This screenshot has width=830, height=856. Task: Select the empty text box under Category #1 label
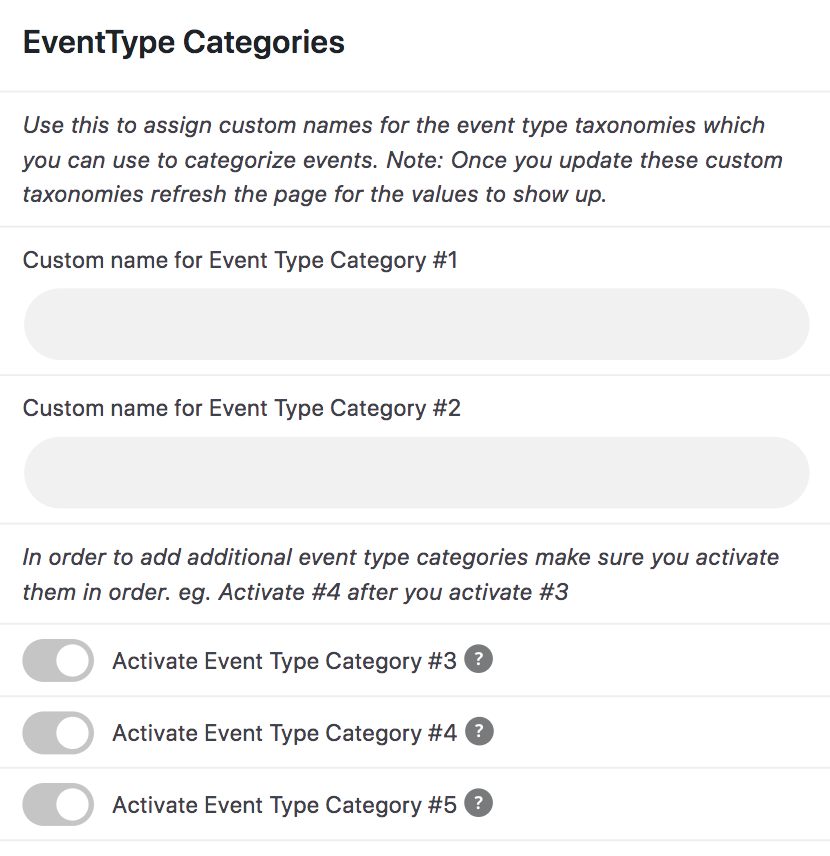[x=415, y=324]
